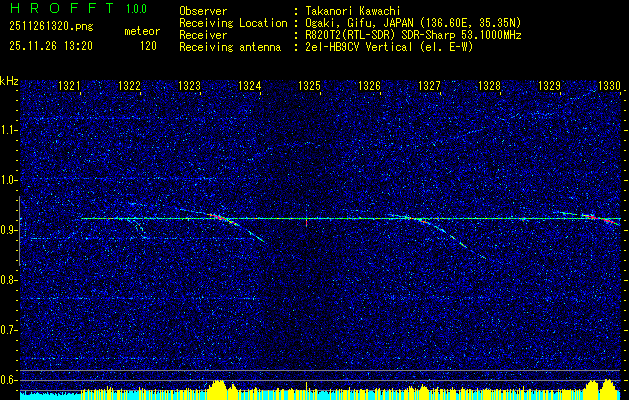Click the Receiving antenna field label
The height and width of the screenshot is (400, 629).
[230, 47]
